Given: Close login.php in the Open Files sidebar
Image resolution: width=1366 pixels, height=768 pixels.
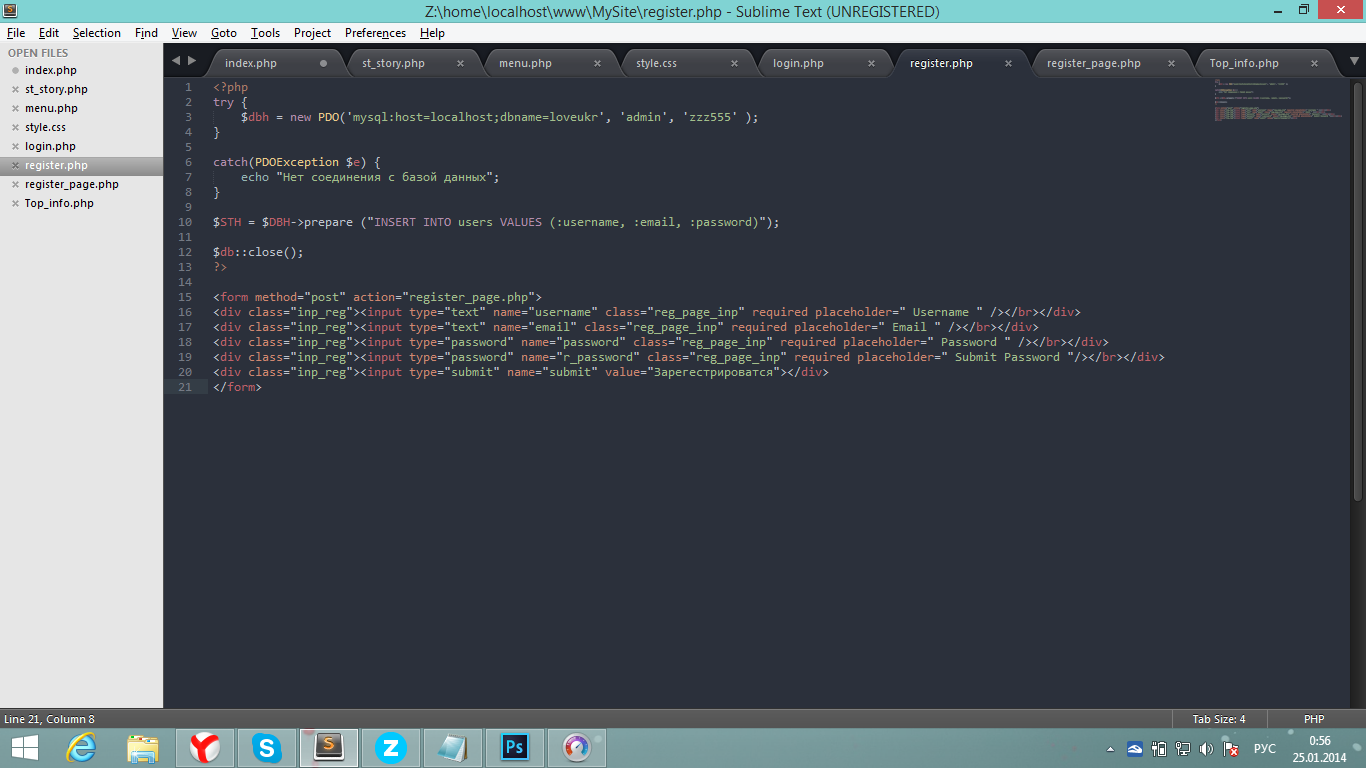Looking at the screenshot, I should click(15, 147).
